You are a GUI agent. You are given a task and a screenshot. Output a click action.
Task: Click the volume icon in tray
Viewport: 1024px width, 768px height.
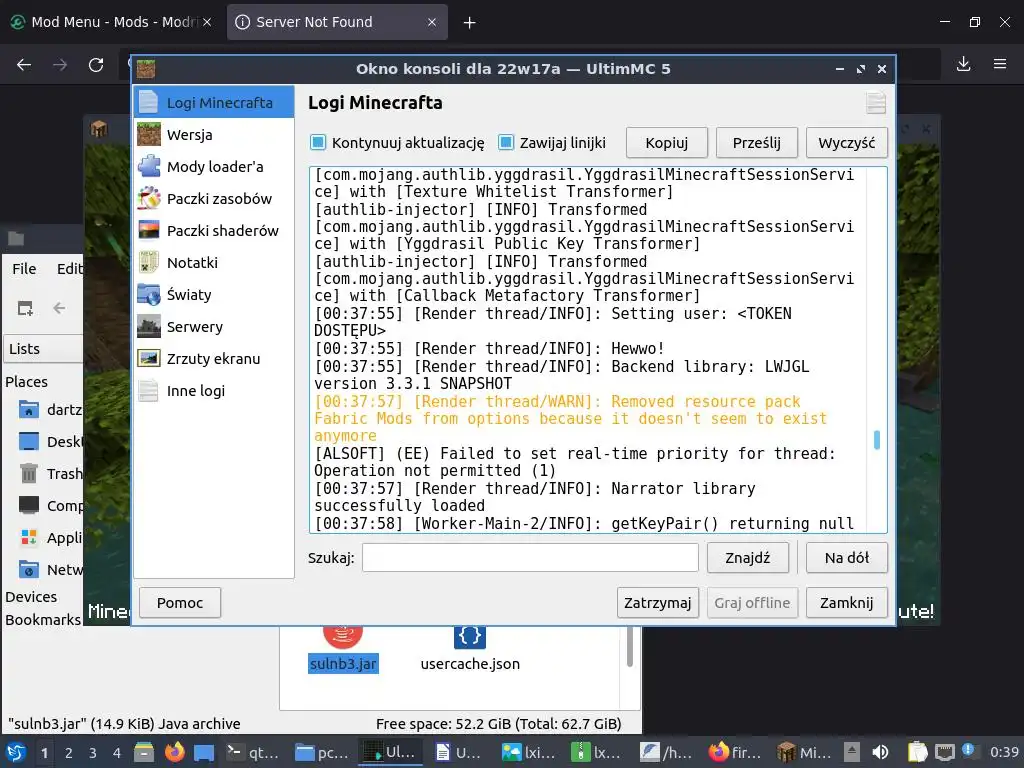coord(880,752)
